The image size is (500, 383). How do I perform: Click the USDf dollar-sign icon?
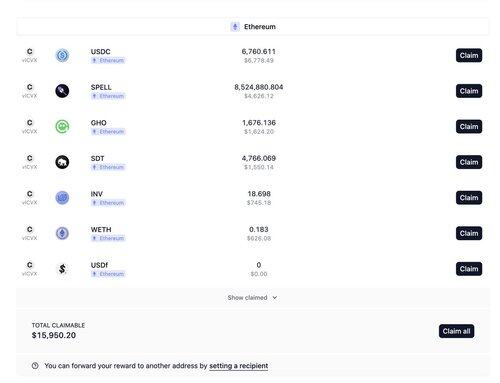point(62,269)
